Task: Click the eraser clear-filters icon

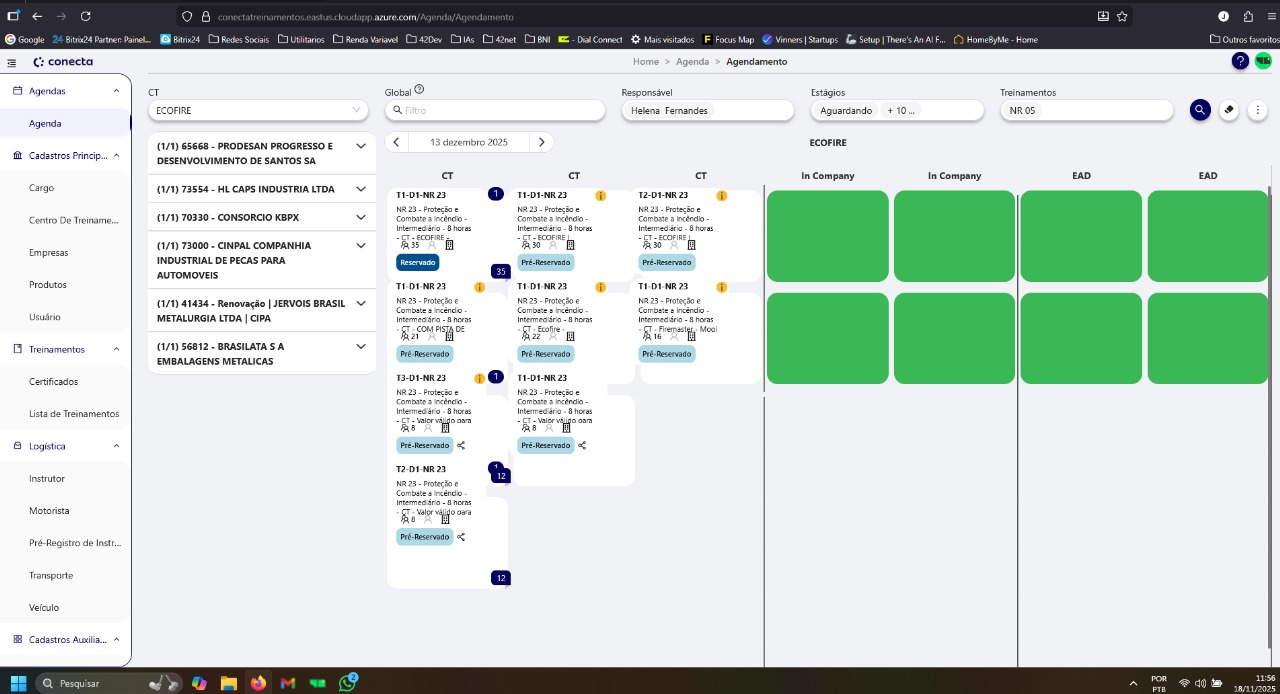Action: pyautogui.click(x=1229, y=110)
